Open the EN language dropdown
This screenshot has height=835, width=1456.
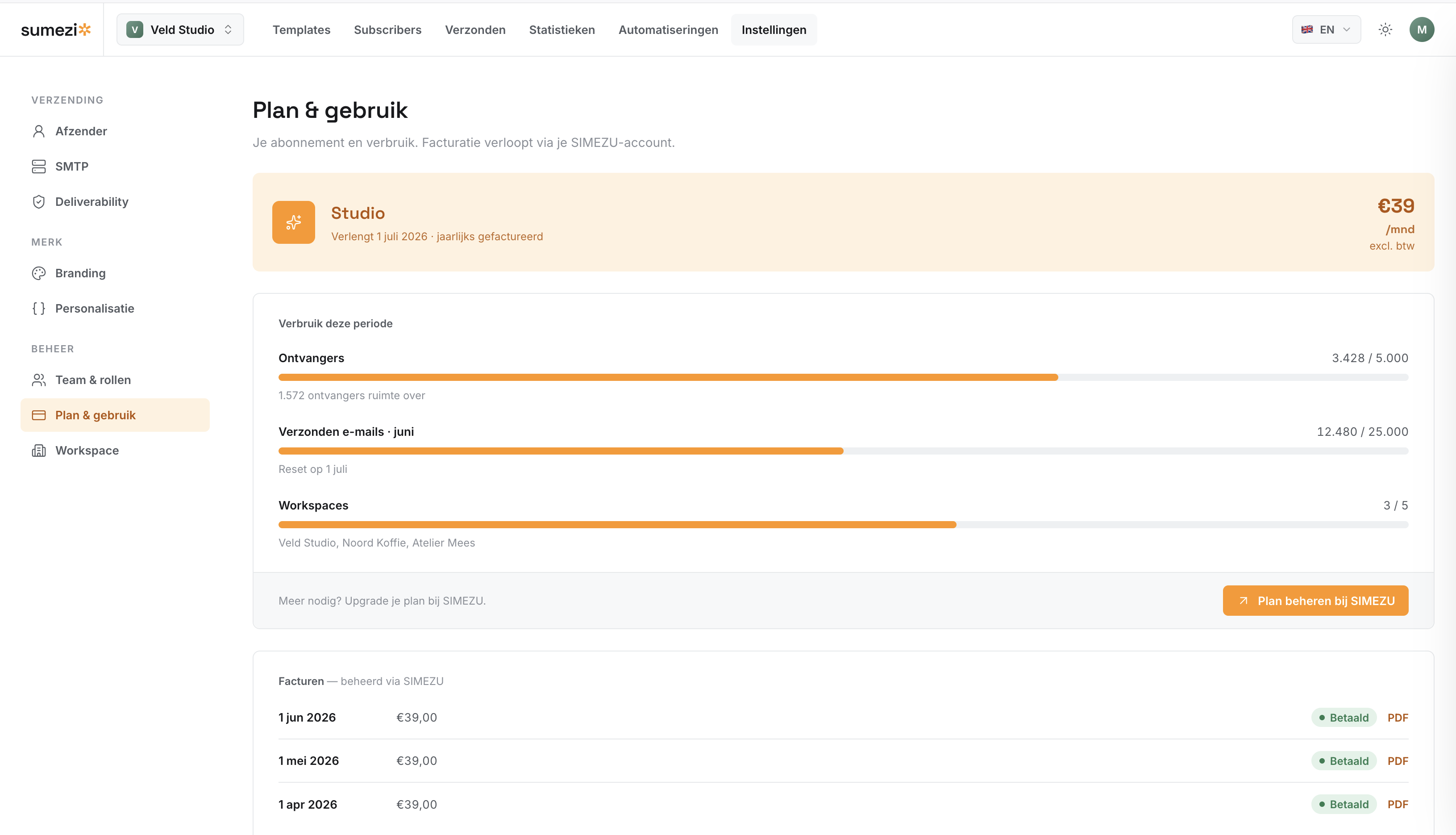tap(1327, 30)
